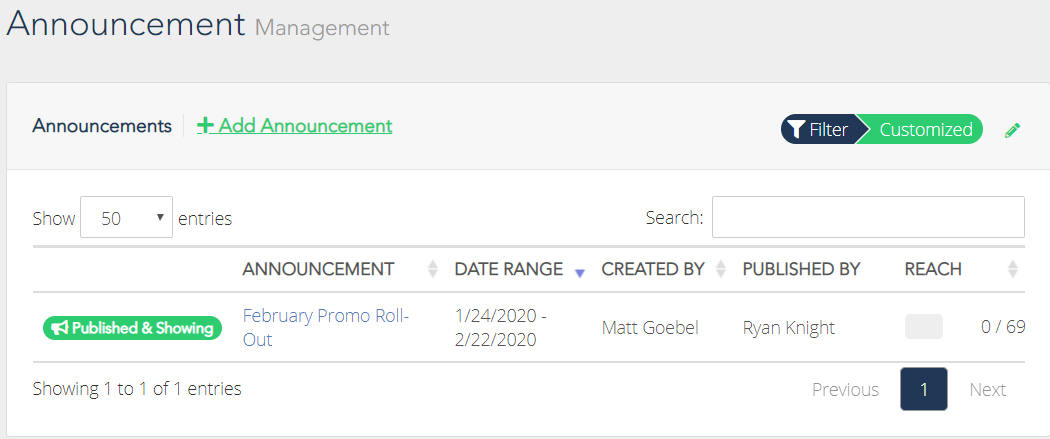1050x439 pixels.
Task: Click Date Range sort arrow
Action: pos(580,272)
